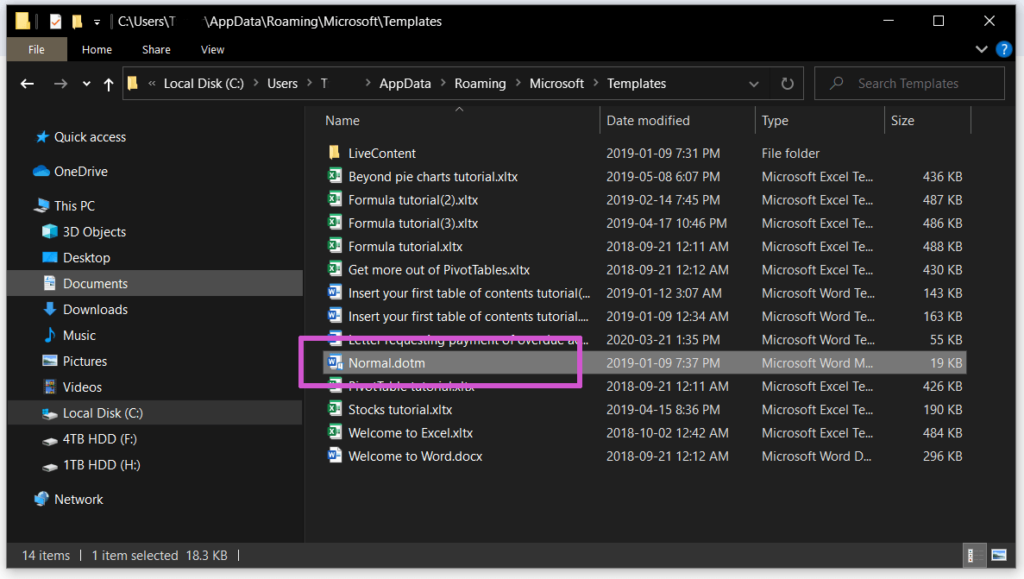The image size is (1024, 579).
Task: Click Word icon of the 143 KB table of contents tutorial
Action: [x=334, y=292]
